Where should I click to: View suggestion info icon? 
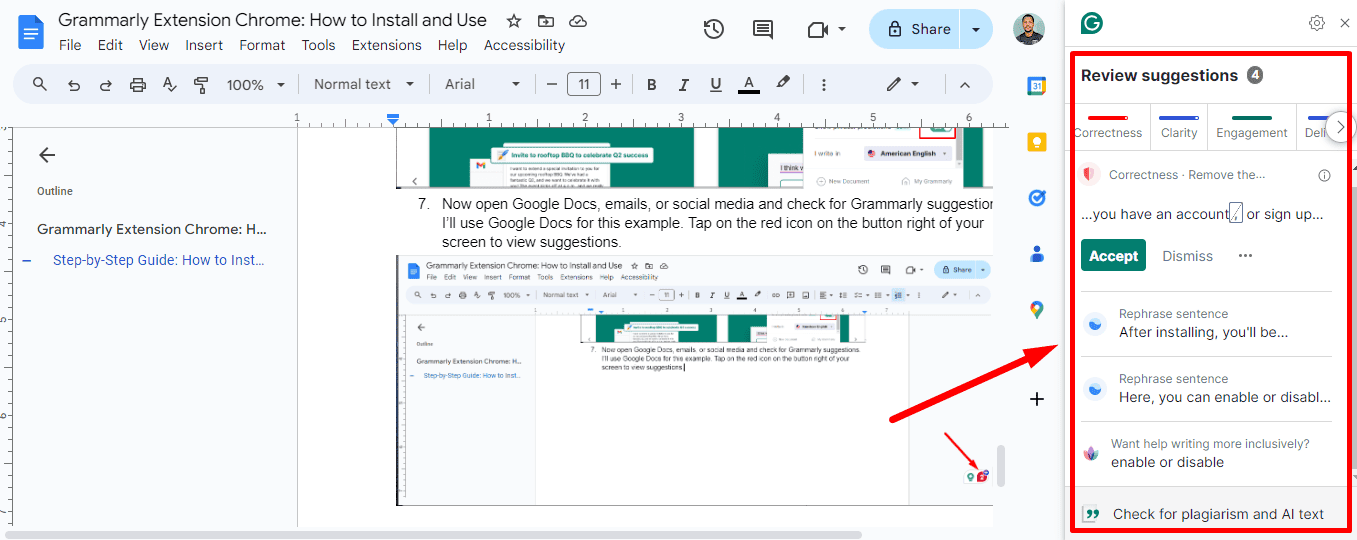pyautogui.click(x=1325, y=175)
